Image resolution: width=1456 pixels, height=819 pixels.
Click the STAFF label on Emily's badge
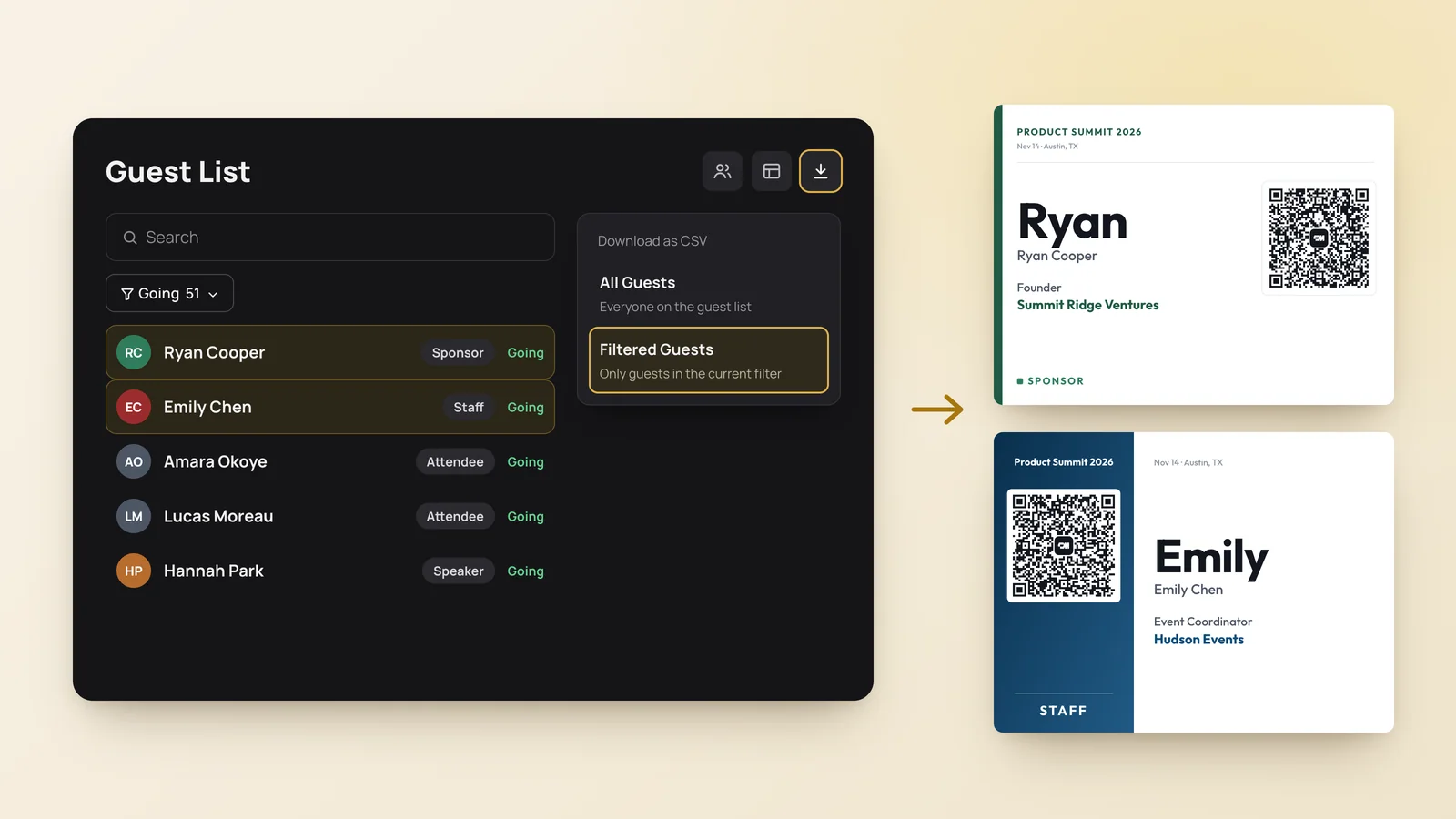coord(1063,711)
